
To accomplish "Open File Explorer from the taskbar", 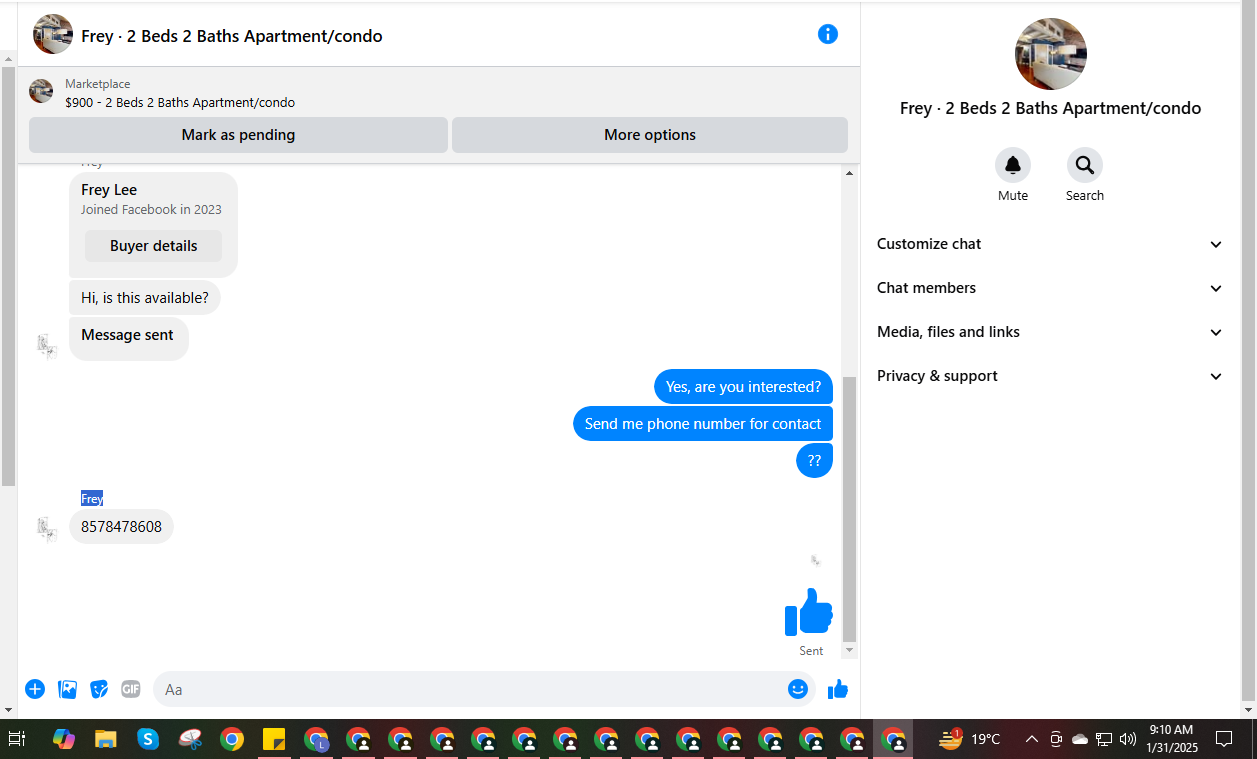I will pos(106,739).
